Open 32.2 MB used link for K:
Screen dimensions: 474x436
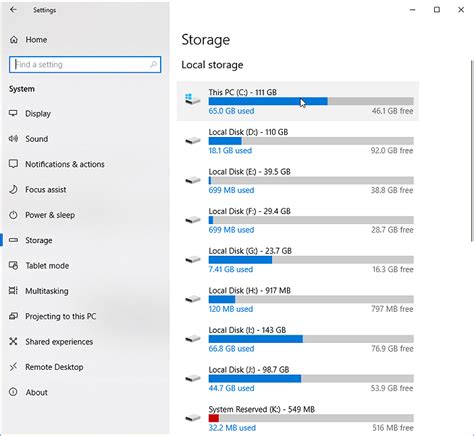point(232,428)
